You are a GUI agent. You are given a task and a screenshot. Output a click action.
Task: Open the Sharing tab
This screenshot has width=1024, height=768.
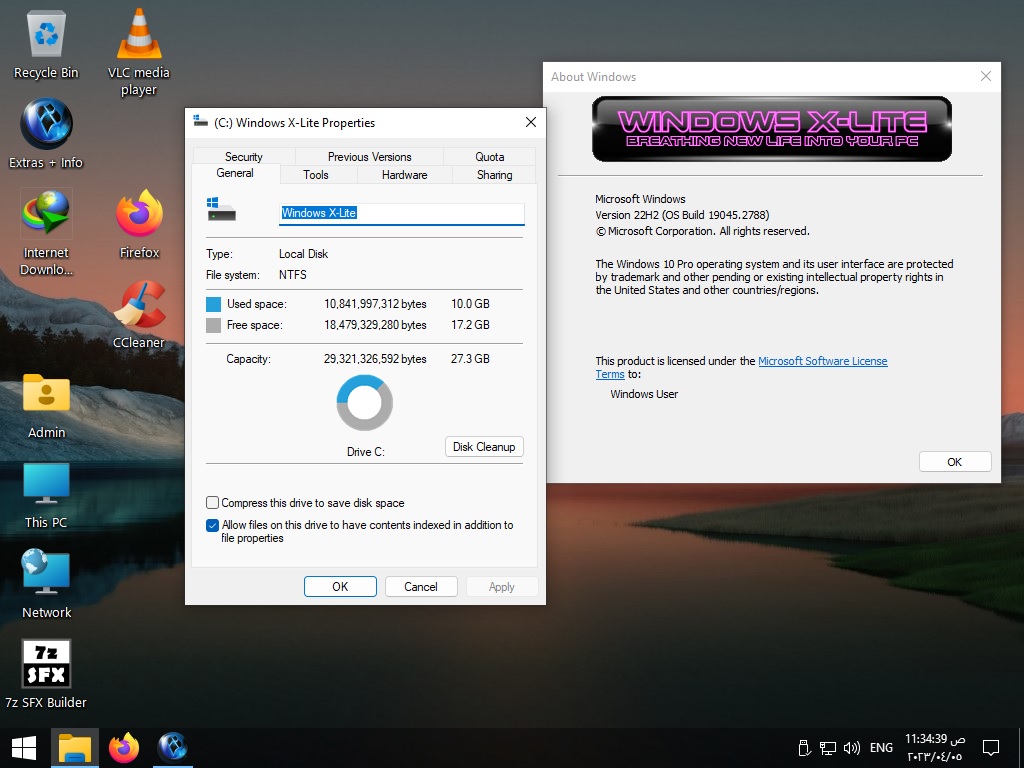point(494,174)
